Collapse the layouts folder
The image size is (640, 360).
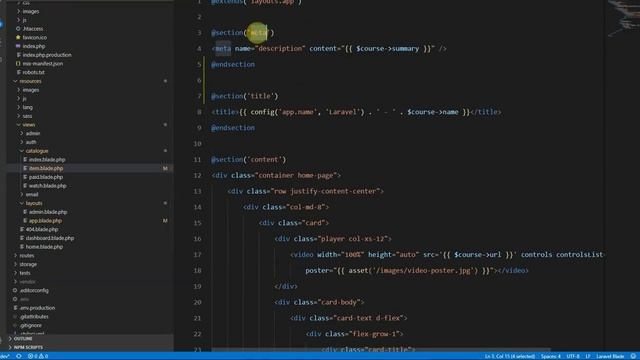[x=34, y=203]
